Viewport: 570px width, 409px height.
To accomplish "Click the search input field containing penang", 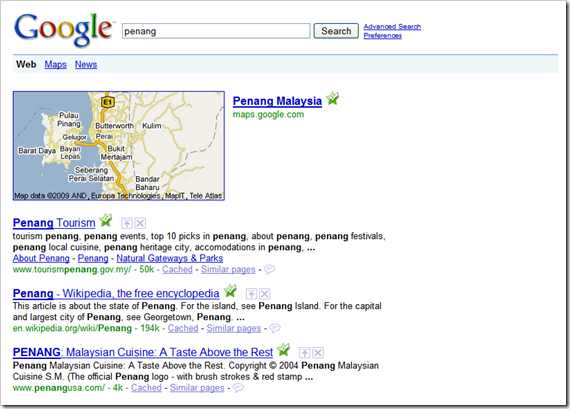I will [216, 31].
